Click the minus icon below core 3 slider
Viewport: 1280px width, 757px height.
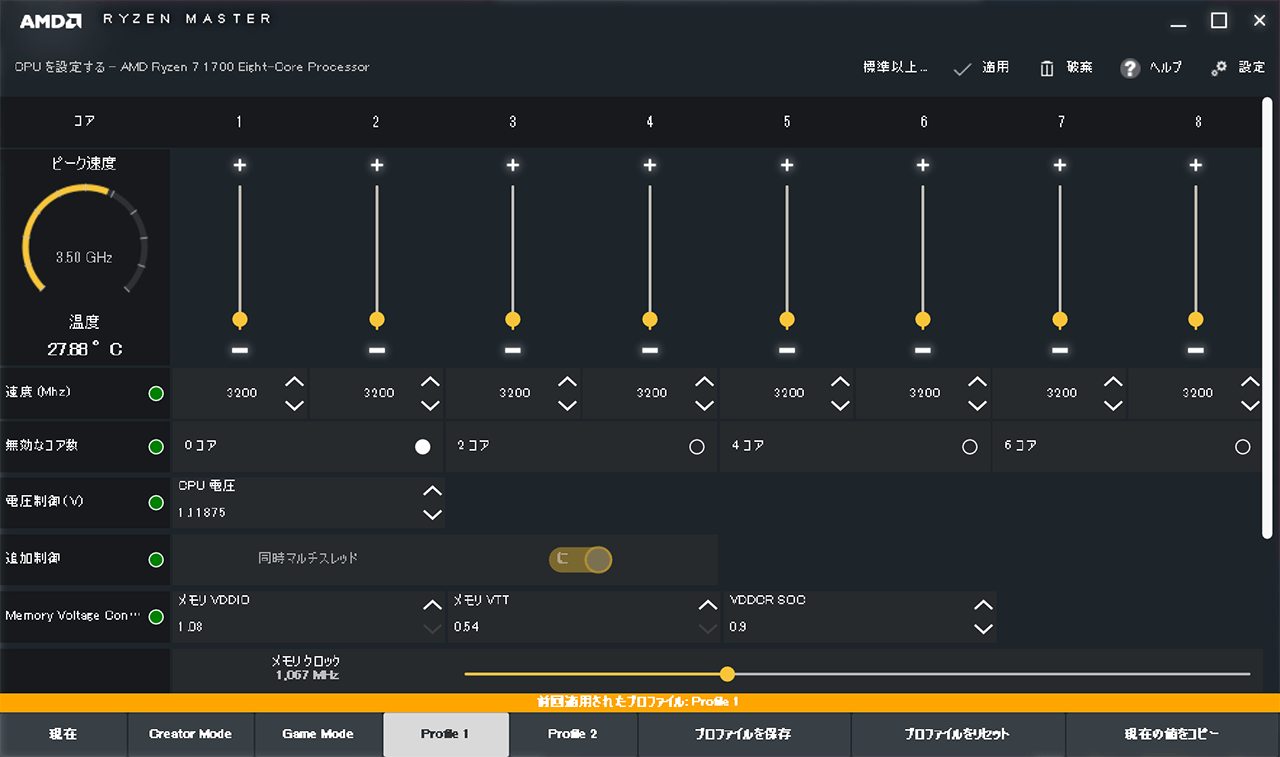pyautogui.click(x=513, y=350)
